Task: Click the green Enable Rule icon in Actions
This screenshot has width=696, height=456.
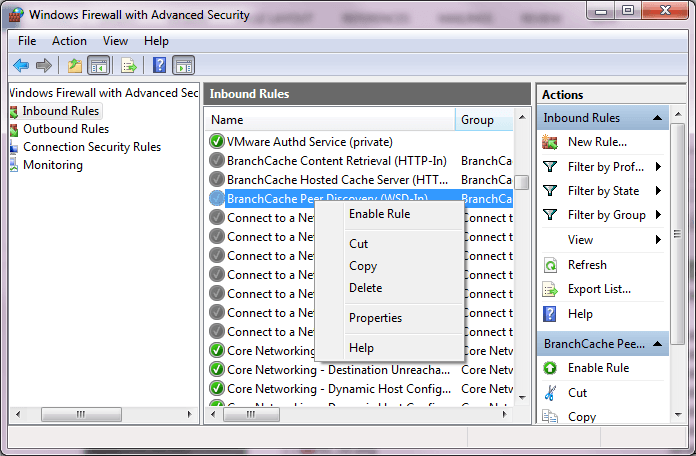Action: [550, 368]
